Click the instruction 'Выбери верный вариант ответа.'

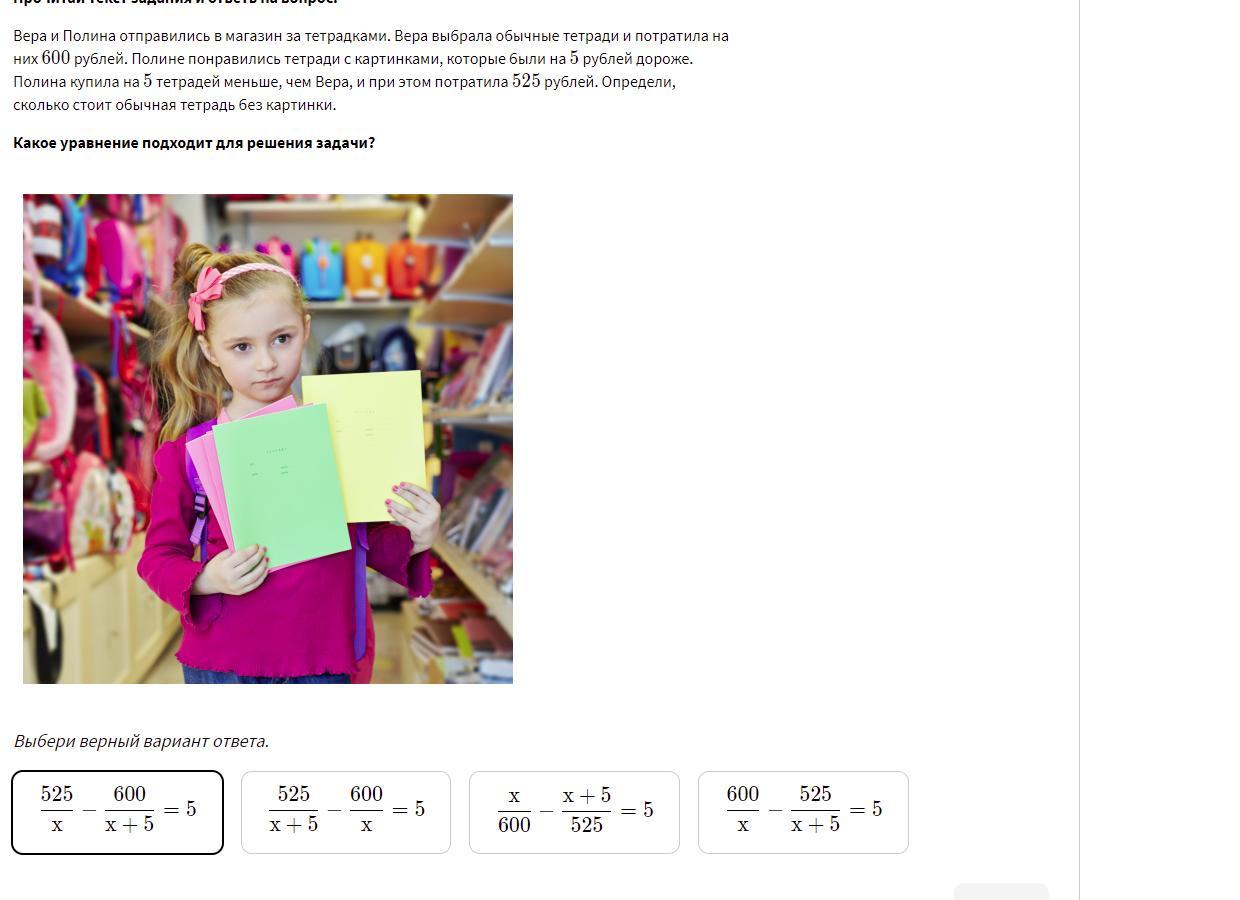coord(141,741)
